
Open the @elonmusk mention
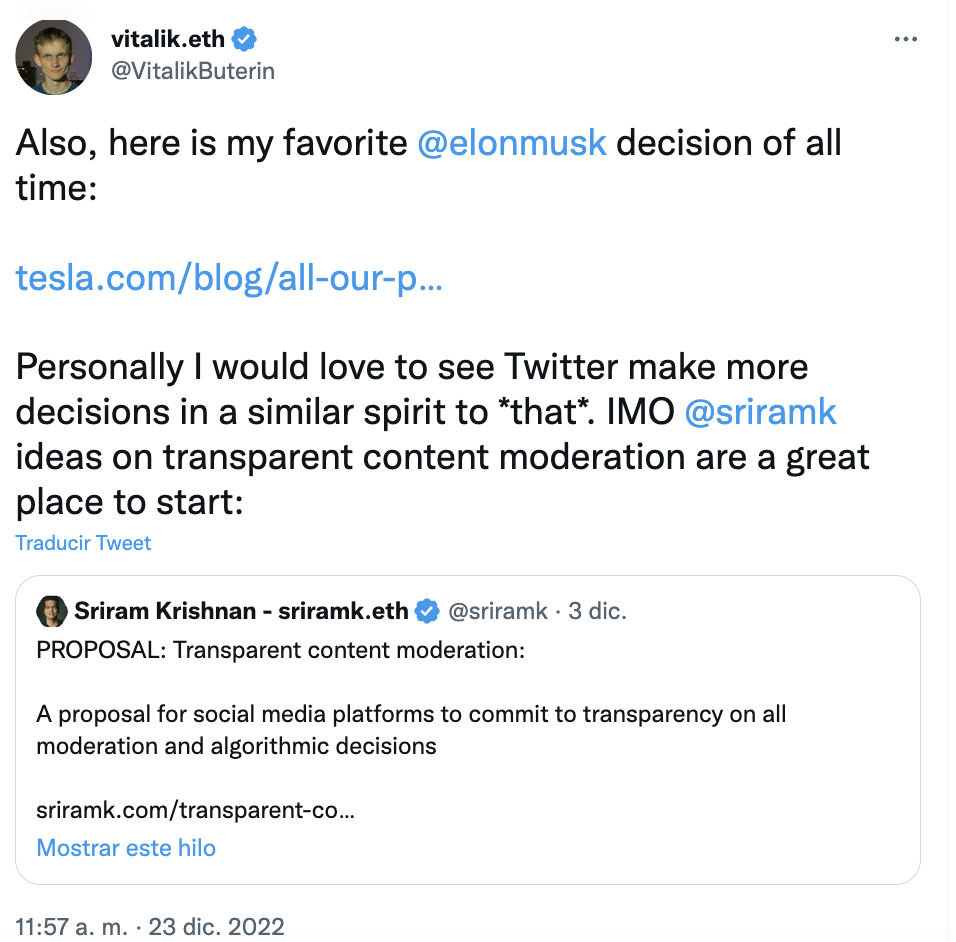[x=511, y=143]
